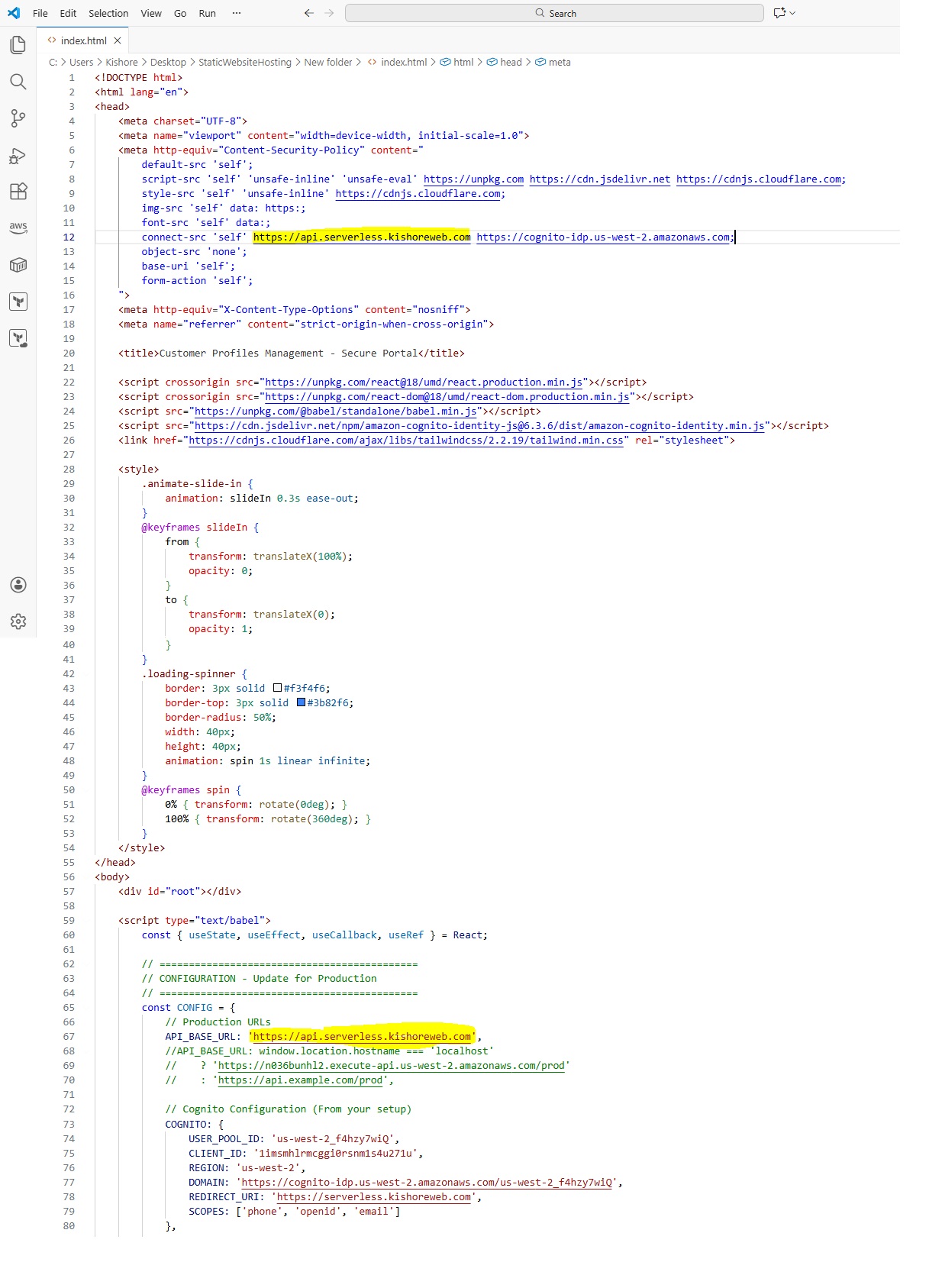The height and width of the screenshot is (1288, 929).
Task: Expand the overflow menu with three dots
Action: (237, 13)
